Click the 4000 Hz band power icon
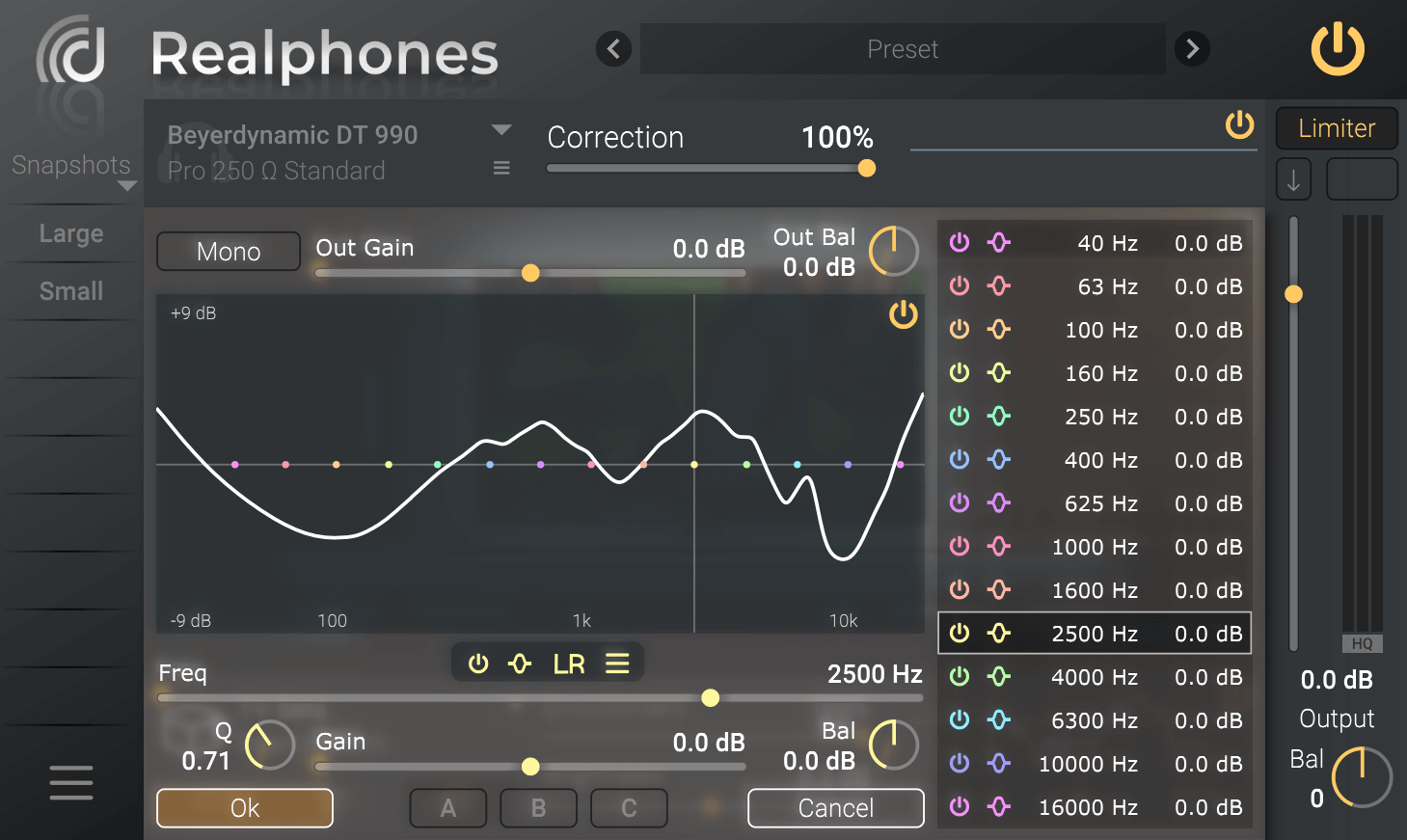 click(960, 676)
